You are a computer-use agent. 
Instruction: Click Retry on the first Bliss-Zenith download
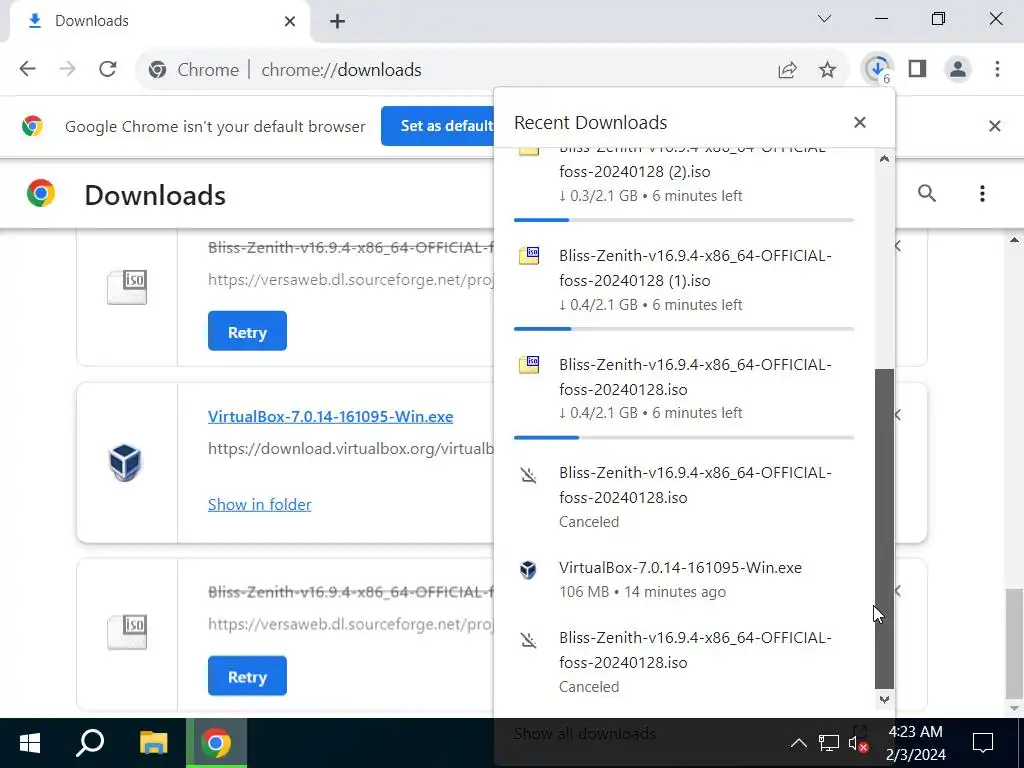coord(248,331)
